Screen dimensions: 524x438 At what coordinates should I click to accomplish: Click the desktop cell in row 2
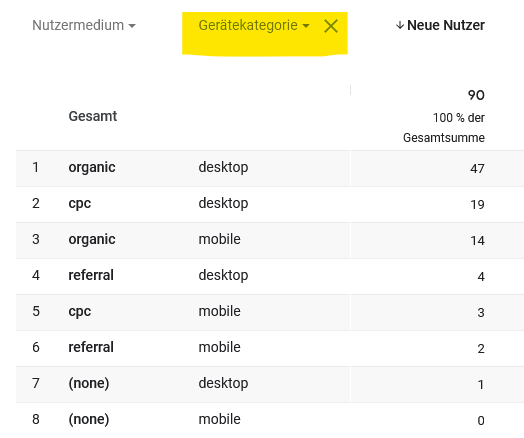click(223, 203)
